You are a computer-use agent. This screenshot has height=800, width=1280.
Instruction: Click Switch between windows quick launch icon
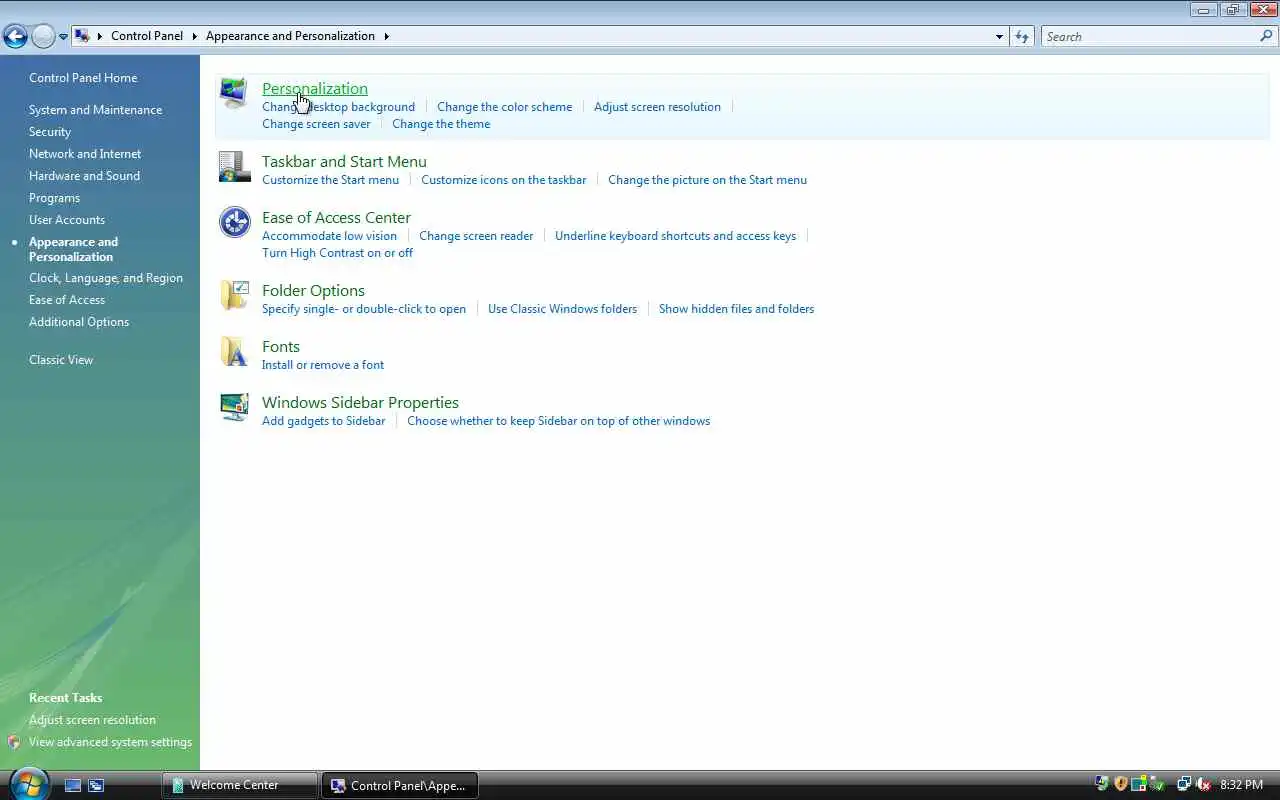(96, 785)
